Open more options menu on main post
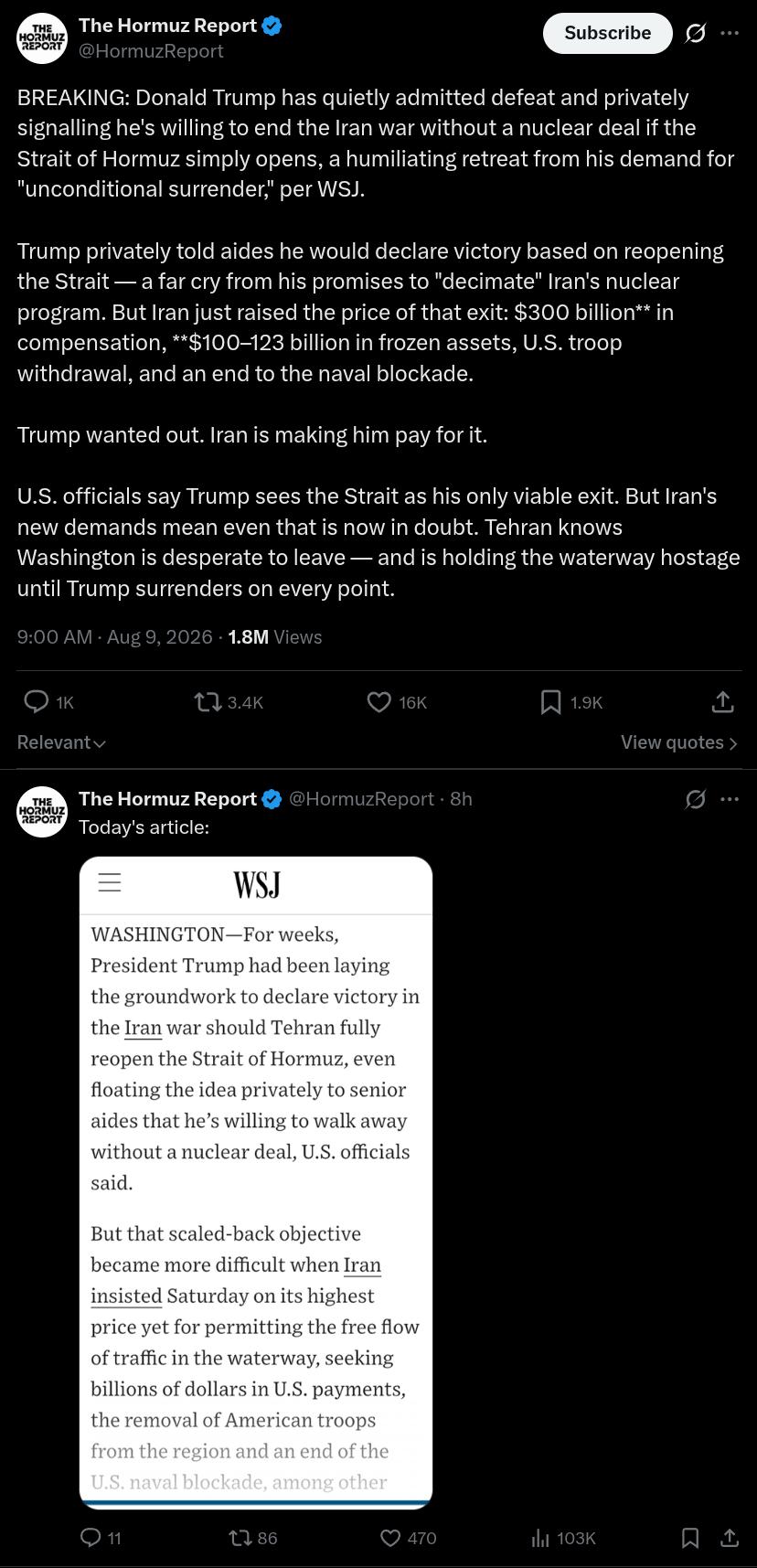This screenshot has width=757, height=1568. click(730, 33)
